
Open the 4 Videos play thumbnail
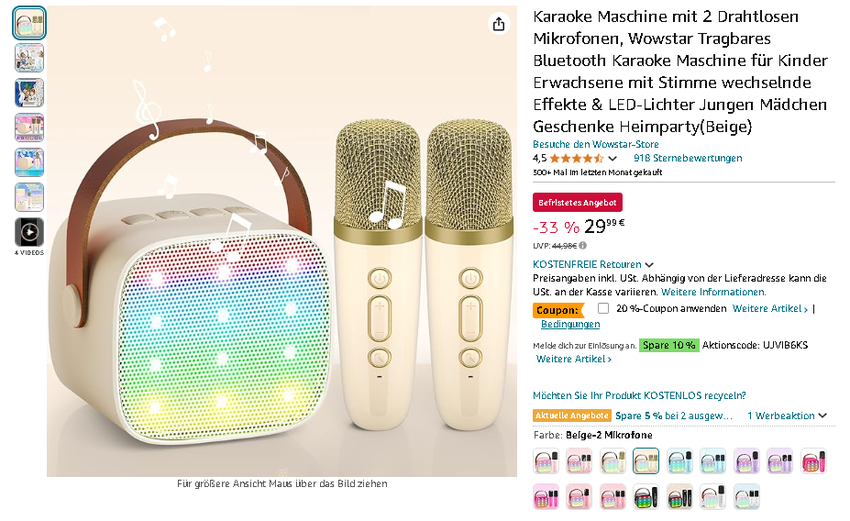point(29,232)
